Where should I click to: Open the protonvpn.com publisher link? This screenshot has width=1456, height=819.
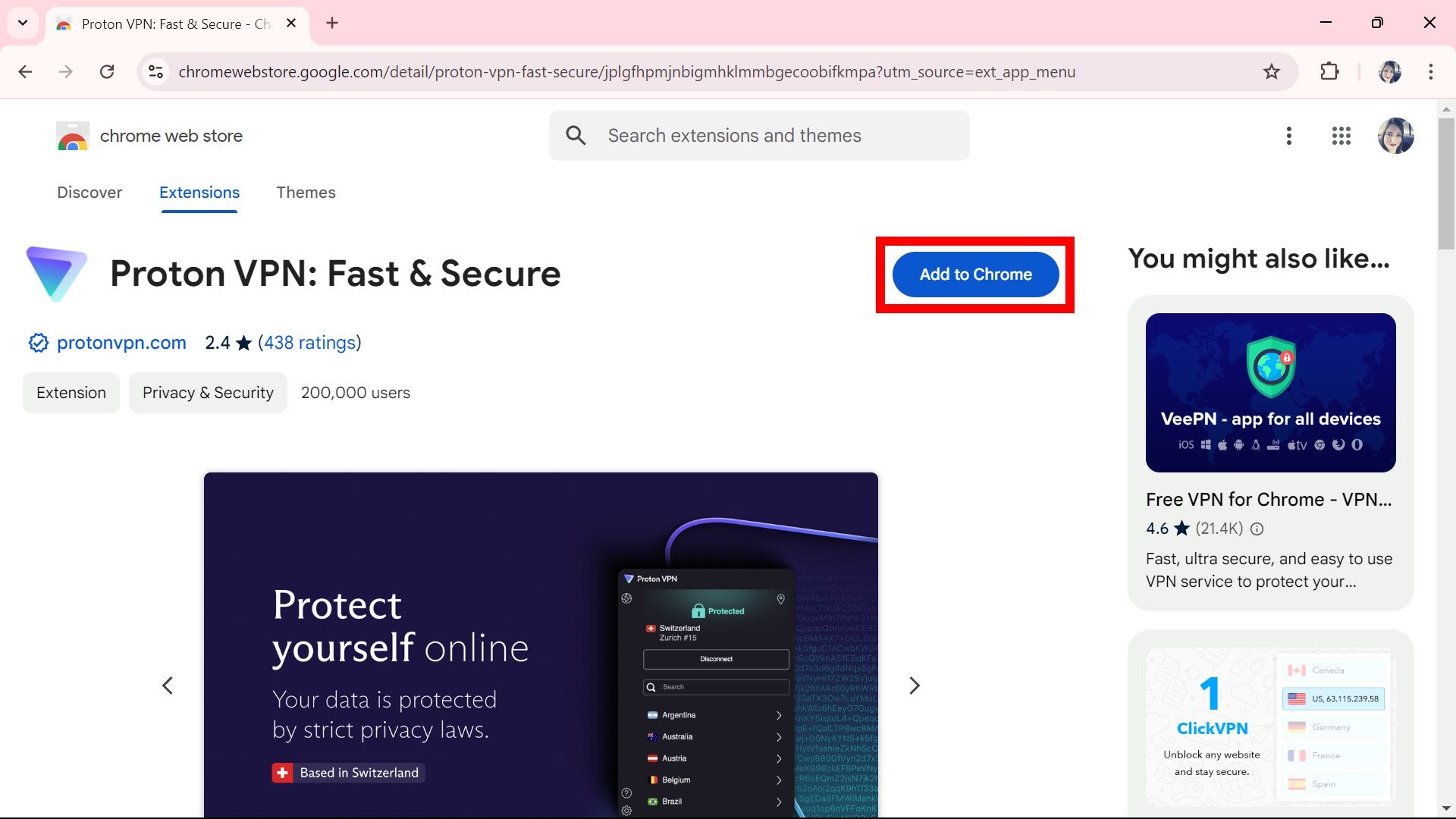[x=121, y=343]
